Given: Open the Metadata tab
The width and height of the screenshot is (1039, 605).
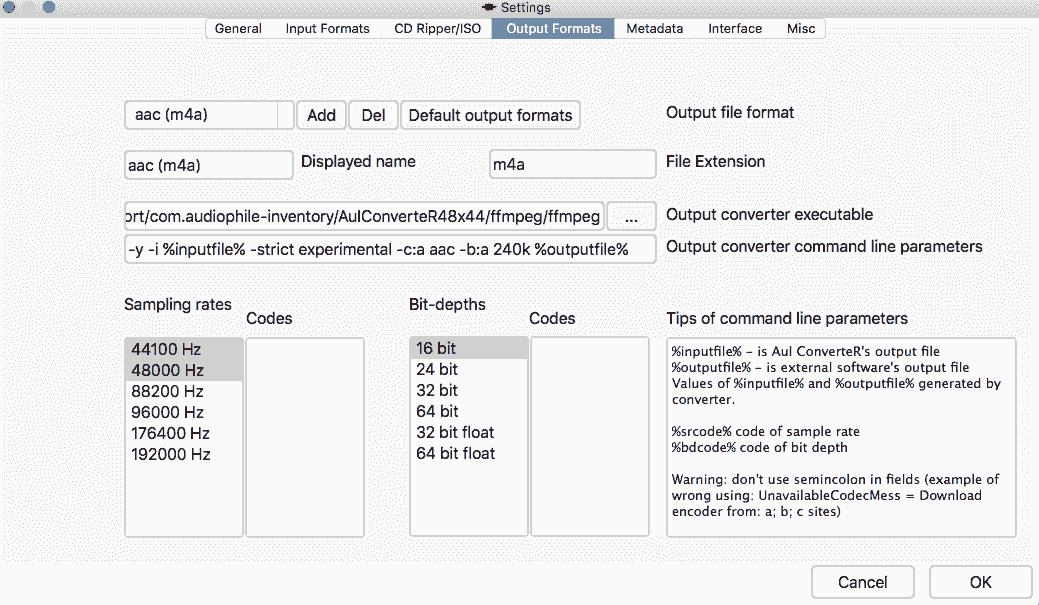Looking at the screenshot, I should click(x=655, y=28).
